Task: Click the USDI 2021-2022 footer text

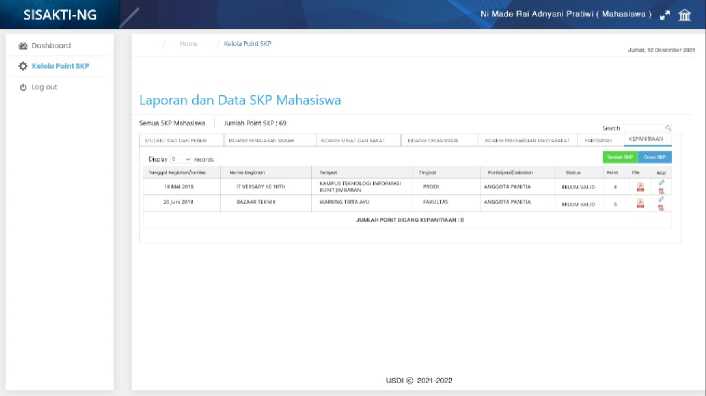Action: (x=419, y=380)
